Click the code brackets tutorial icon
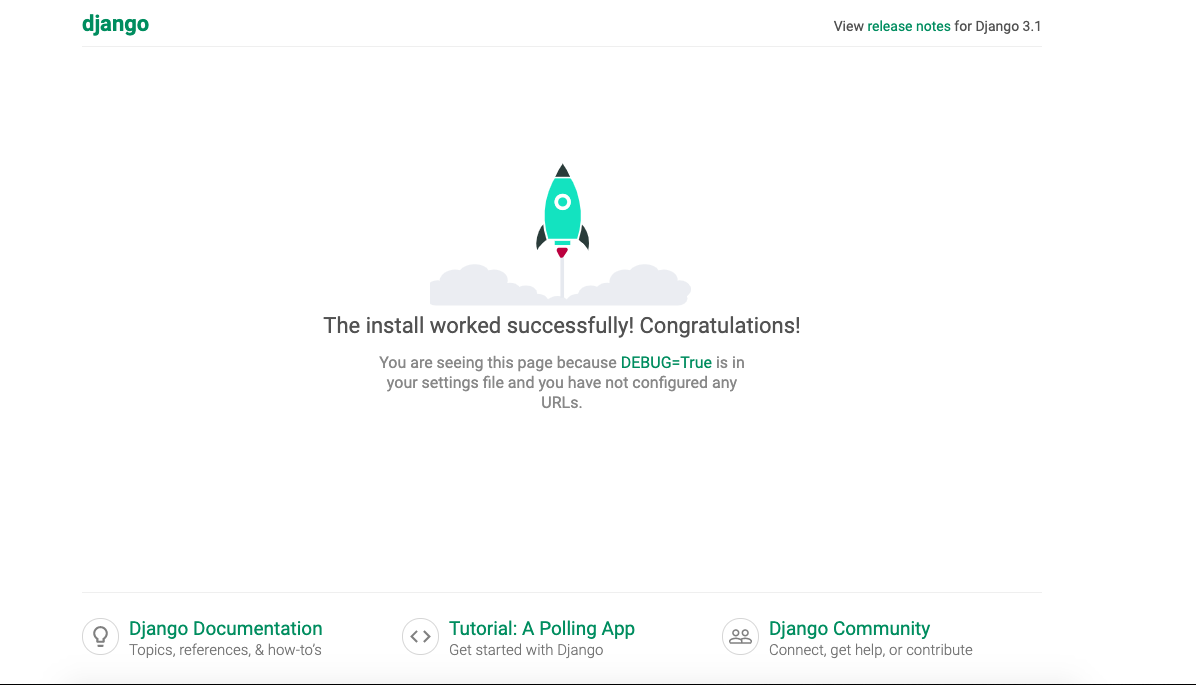The width and height of the screenshot is (1196, 685). (x=420, y=636)
